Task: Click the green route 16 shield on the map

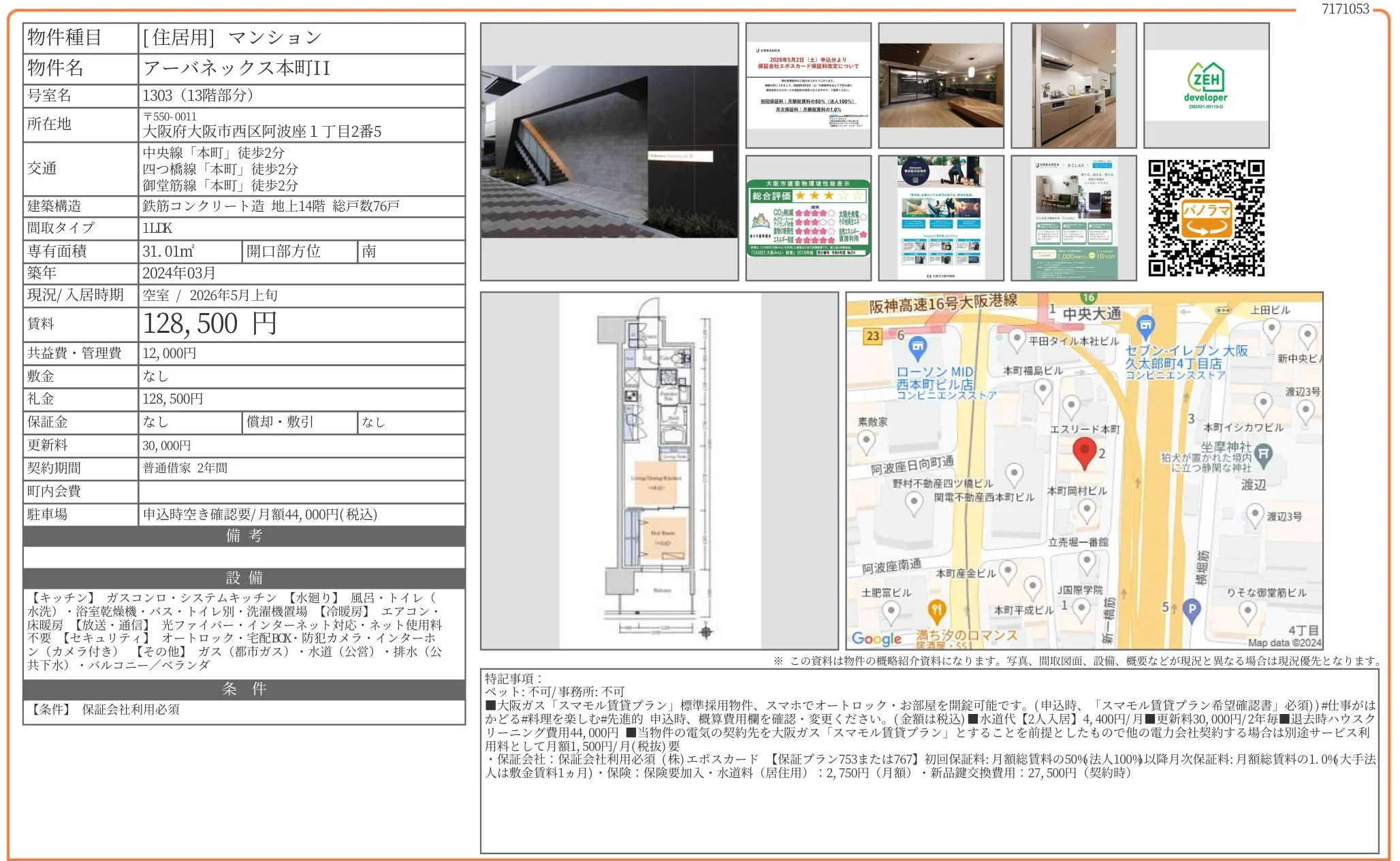Action: point(1089,297)
